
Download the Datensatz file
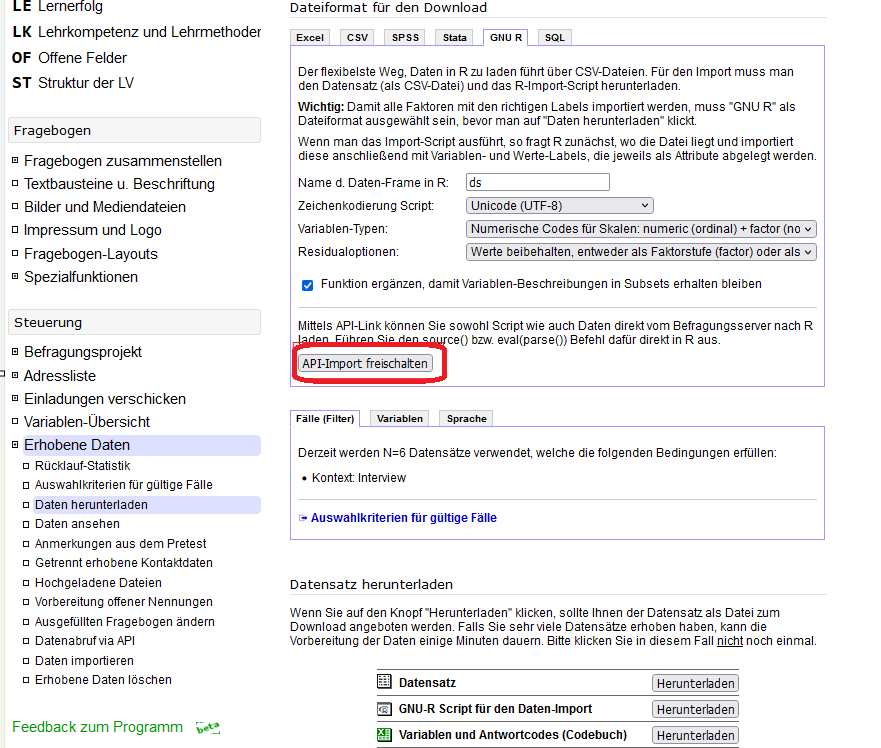[x=696, y=683]
